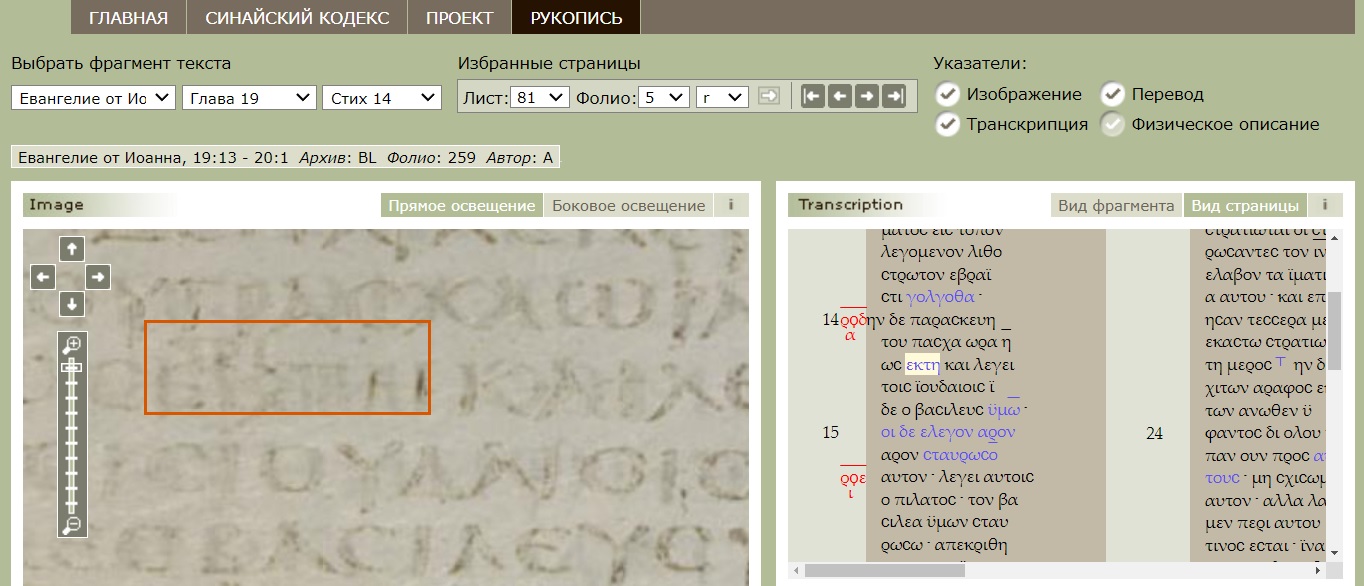Click the blue word σταυρωσο
1364x586 pixels.
(x=960, y=455)
